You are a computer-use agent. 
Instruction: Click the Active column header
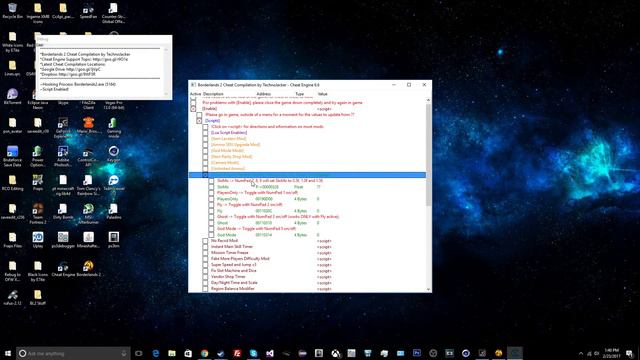click(196, 94)
